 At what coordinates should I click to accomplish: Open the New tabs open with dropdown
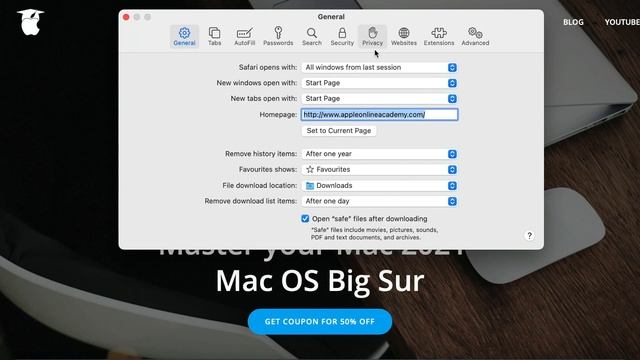(379, 98)
